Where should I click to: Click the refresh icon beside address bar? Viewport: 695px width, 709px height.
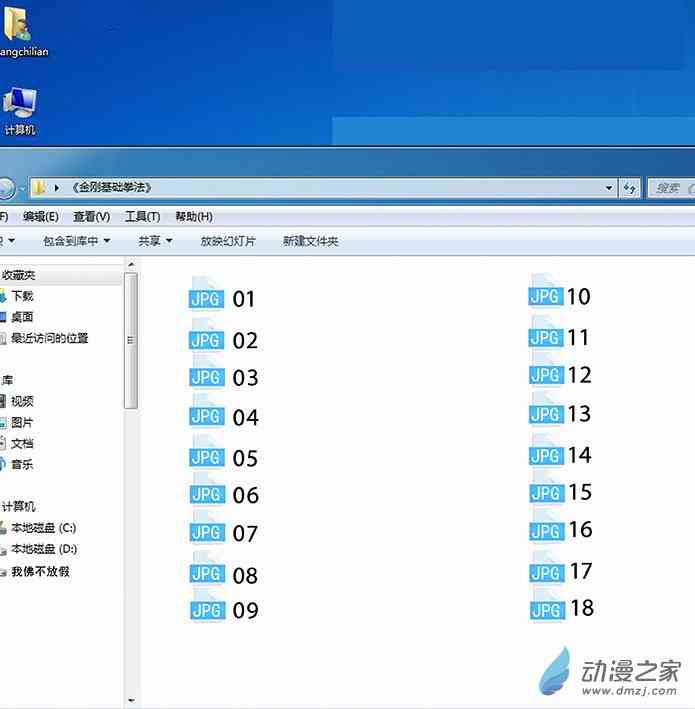[x=630, y=188]
